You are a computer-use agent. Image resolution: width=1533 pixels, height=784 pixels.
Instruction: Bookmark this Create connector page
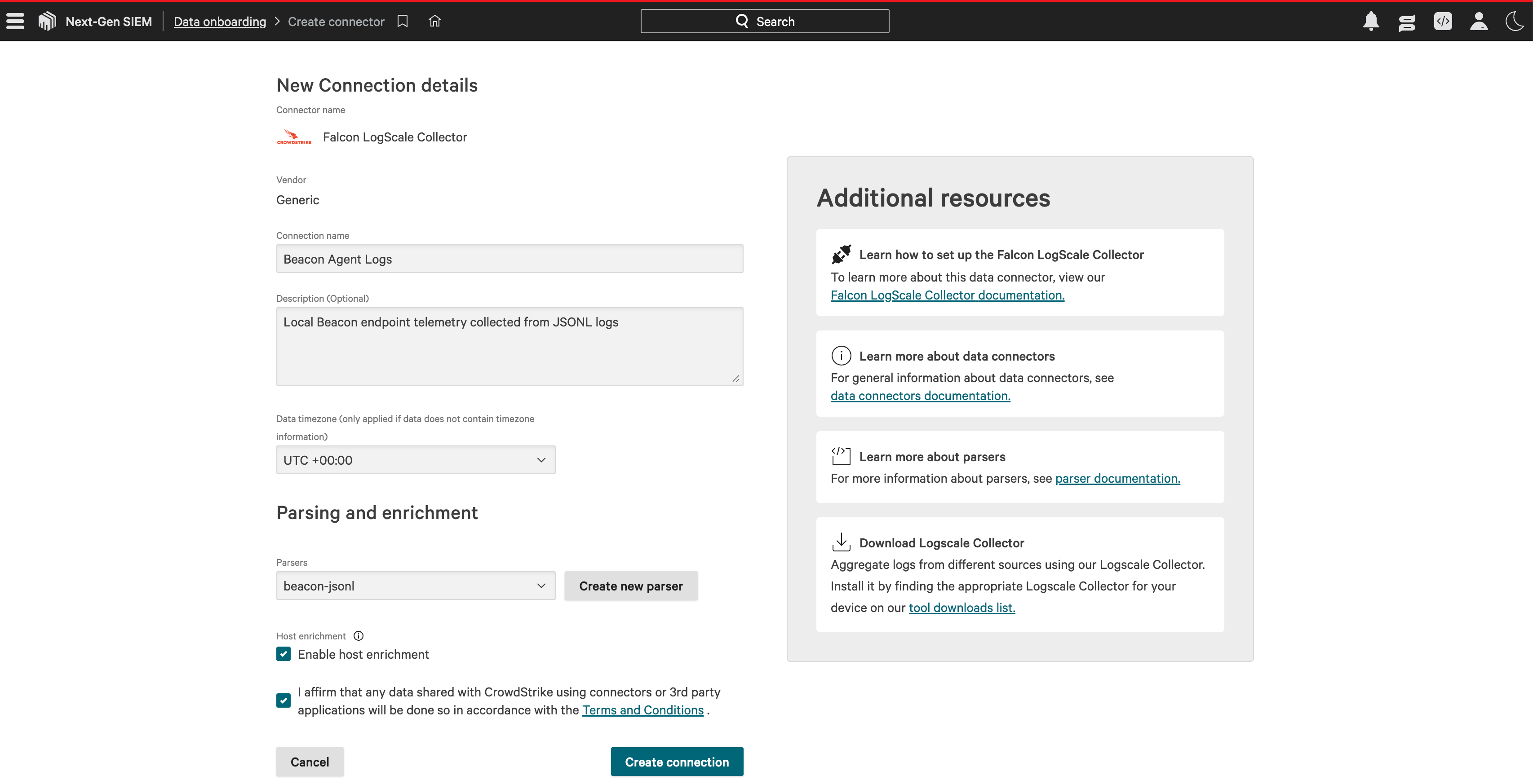(x=403, y=22)
